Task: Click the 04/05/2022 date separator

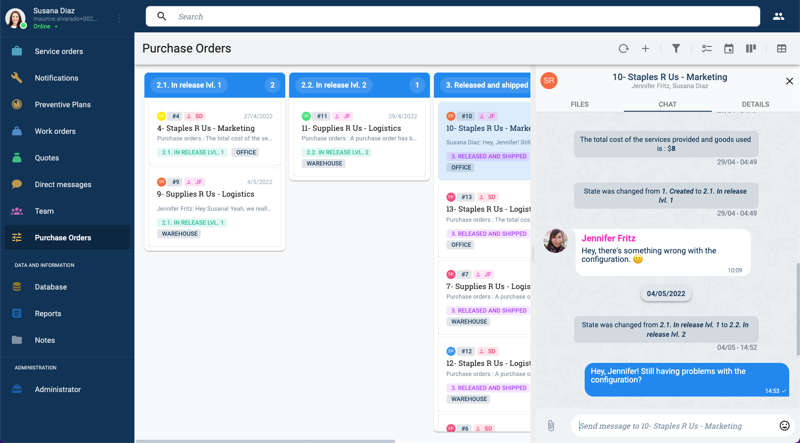Action: 666,294
